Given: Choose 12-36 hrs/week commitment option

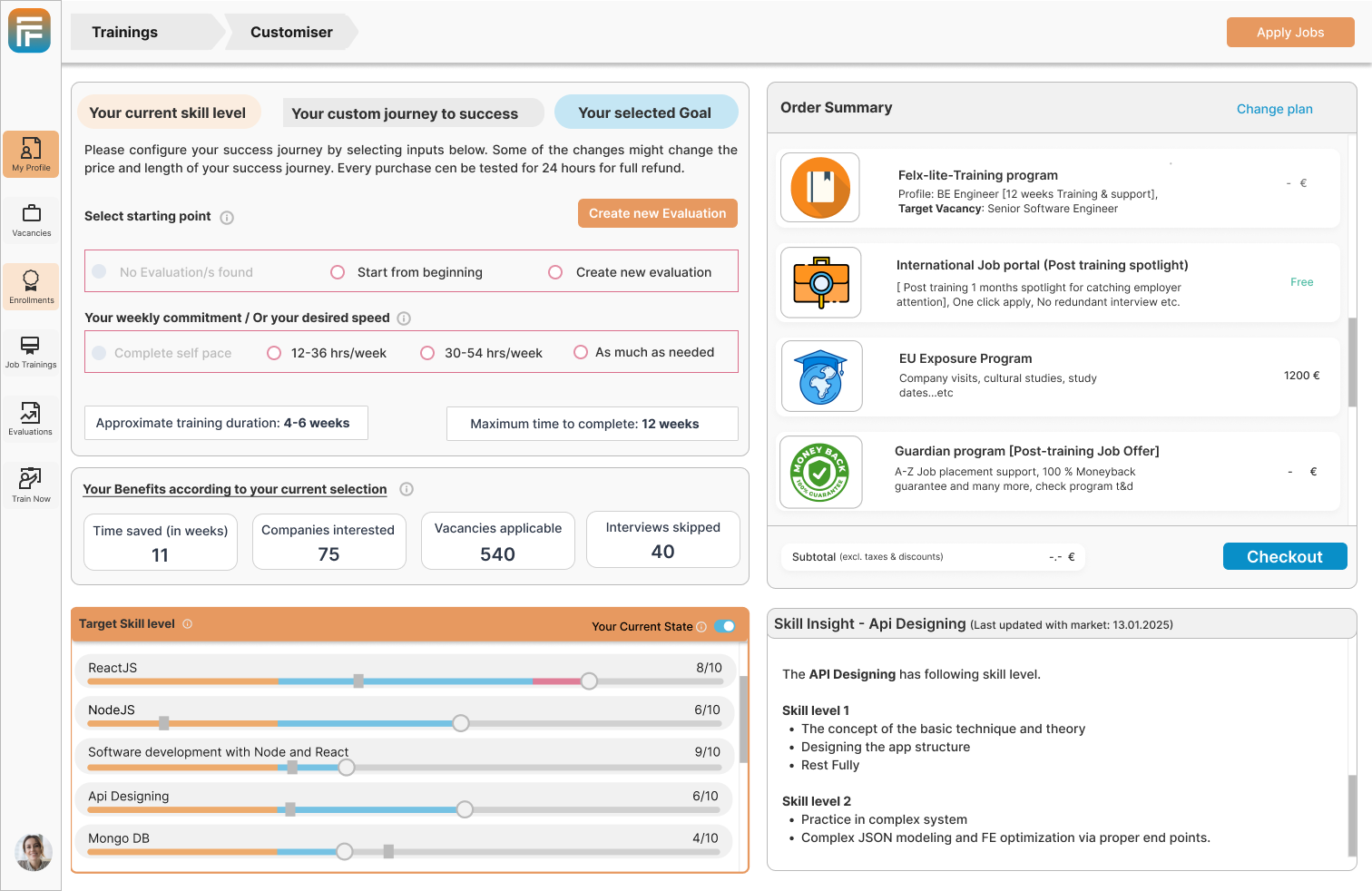Looking at the screenshot, I should [x=274, y=353].
